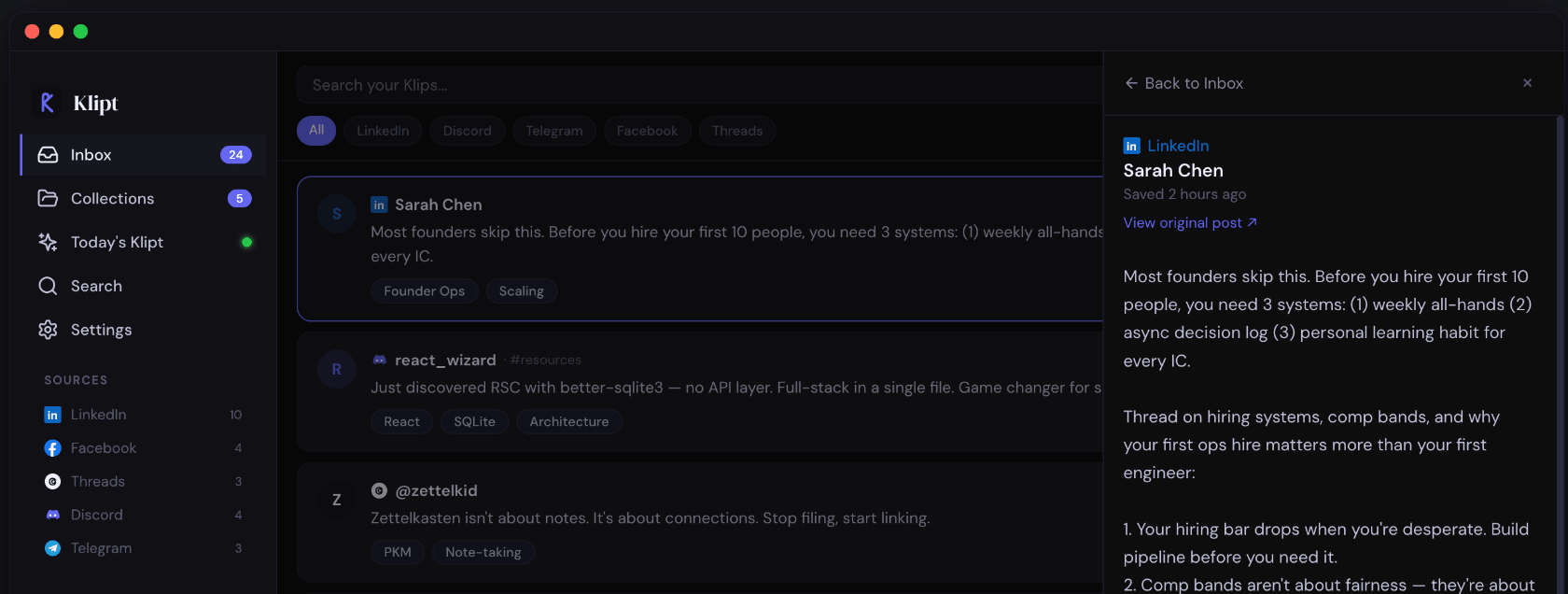Click the Telegram icon under Sources

53,548
